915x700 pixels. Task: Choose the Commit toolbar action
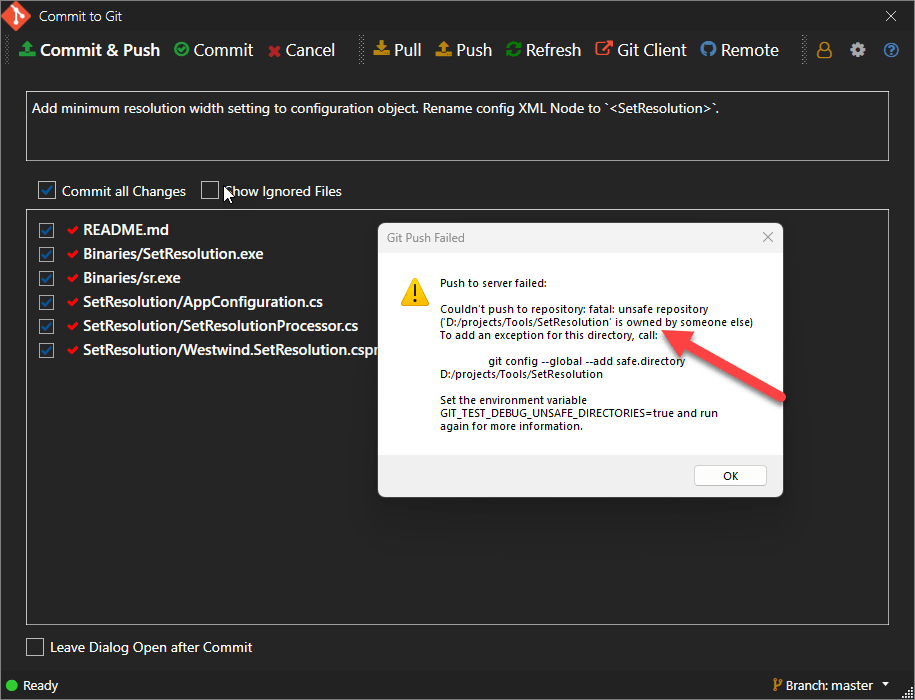[212, 49]
